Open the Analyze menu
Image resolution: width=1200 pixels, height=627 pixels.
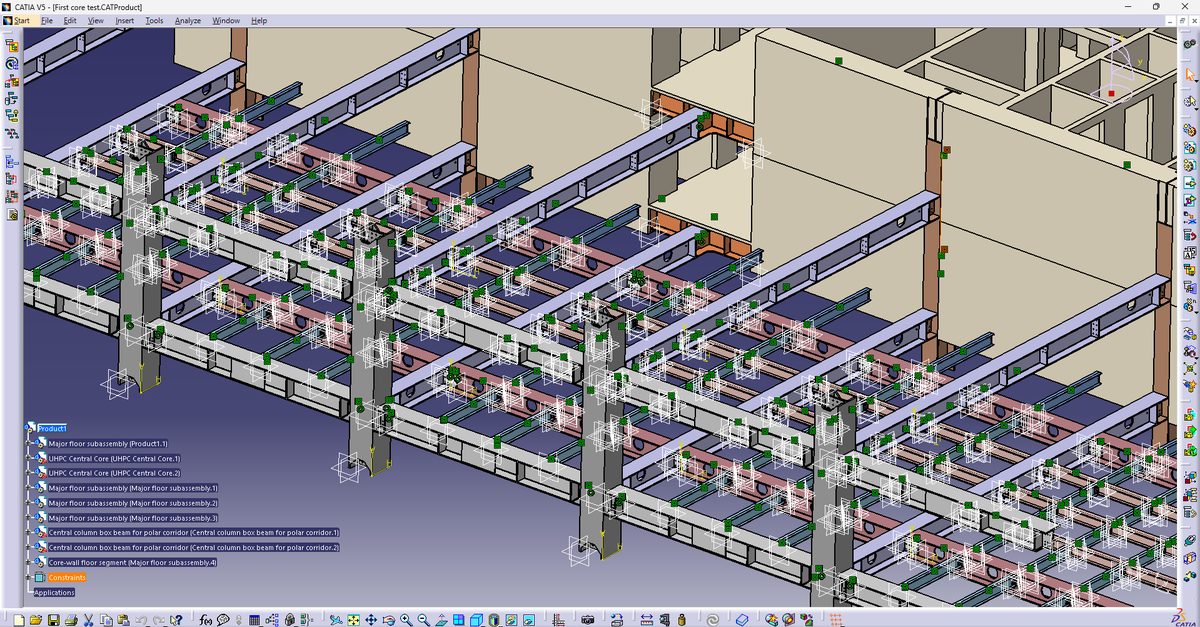click(188, 20)
